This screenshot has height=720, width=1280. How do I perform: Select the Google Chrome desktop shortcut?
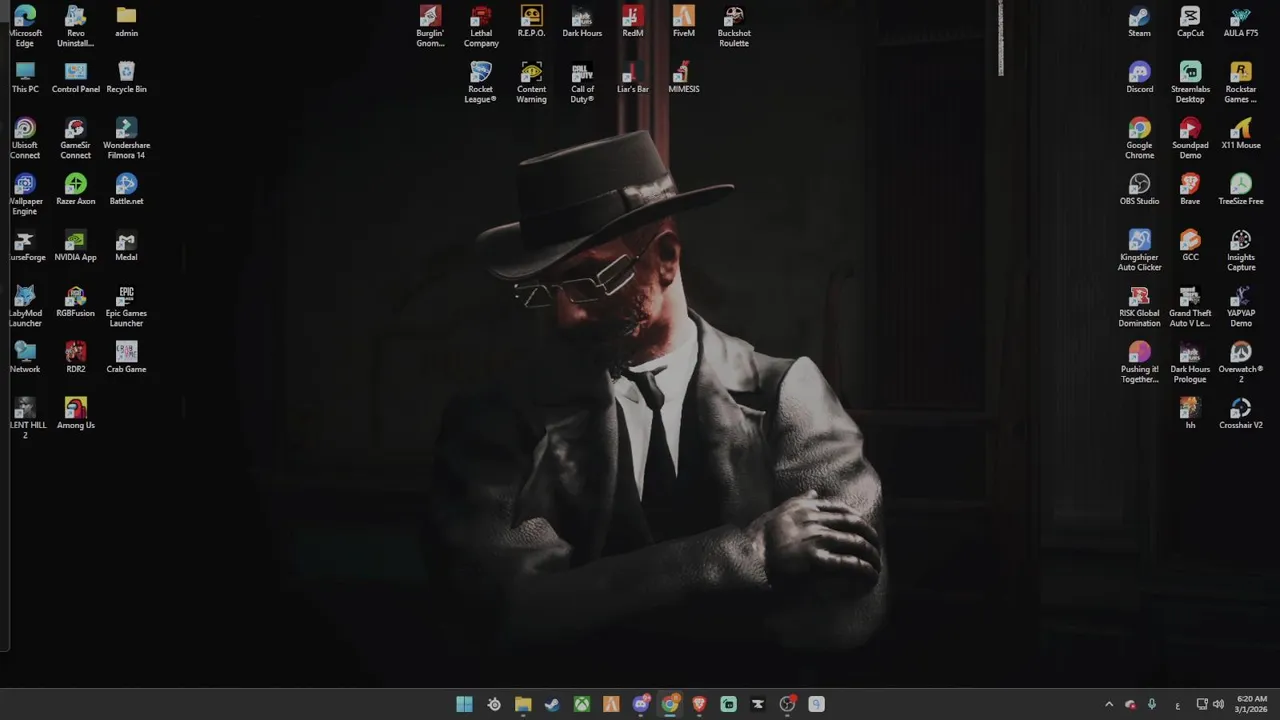(x=1139, y=139)
